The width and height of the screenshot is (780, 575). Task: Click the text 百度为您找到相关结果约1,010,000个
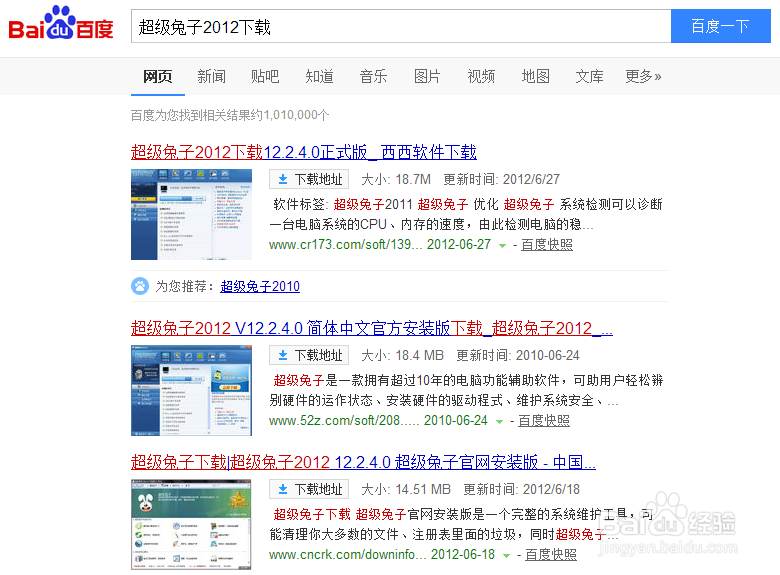pos(230,115)
